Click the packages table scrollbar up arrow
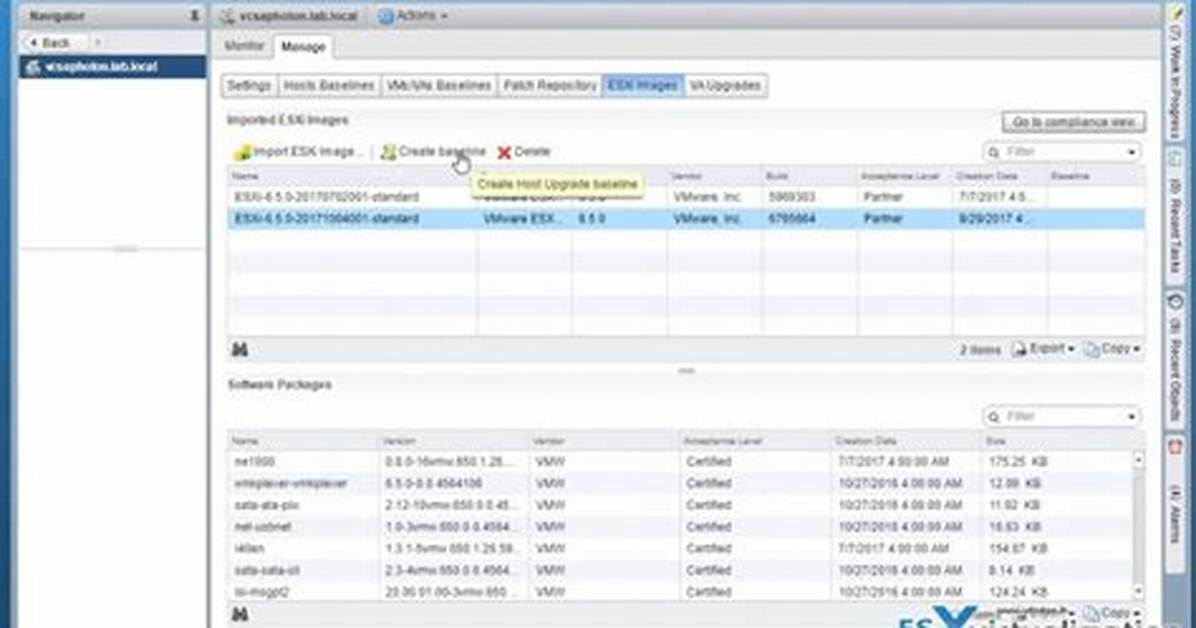 (1138, 459)
